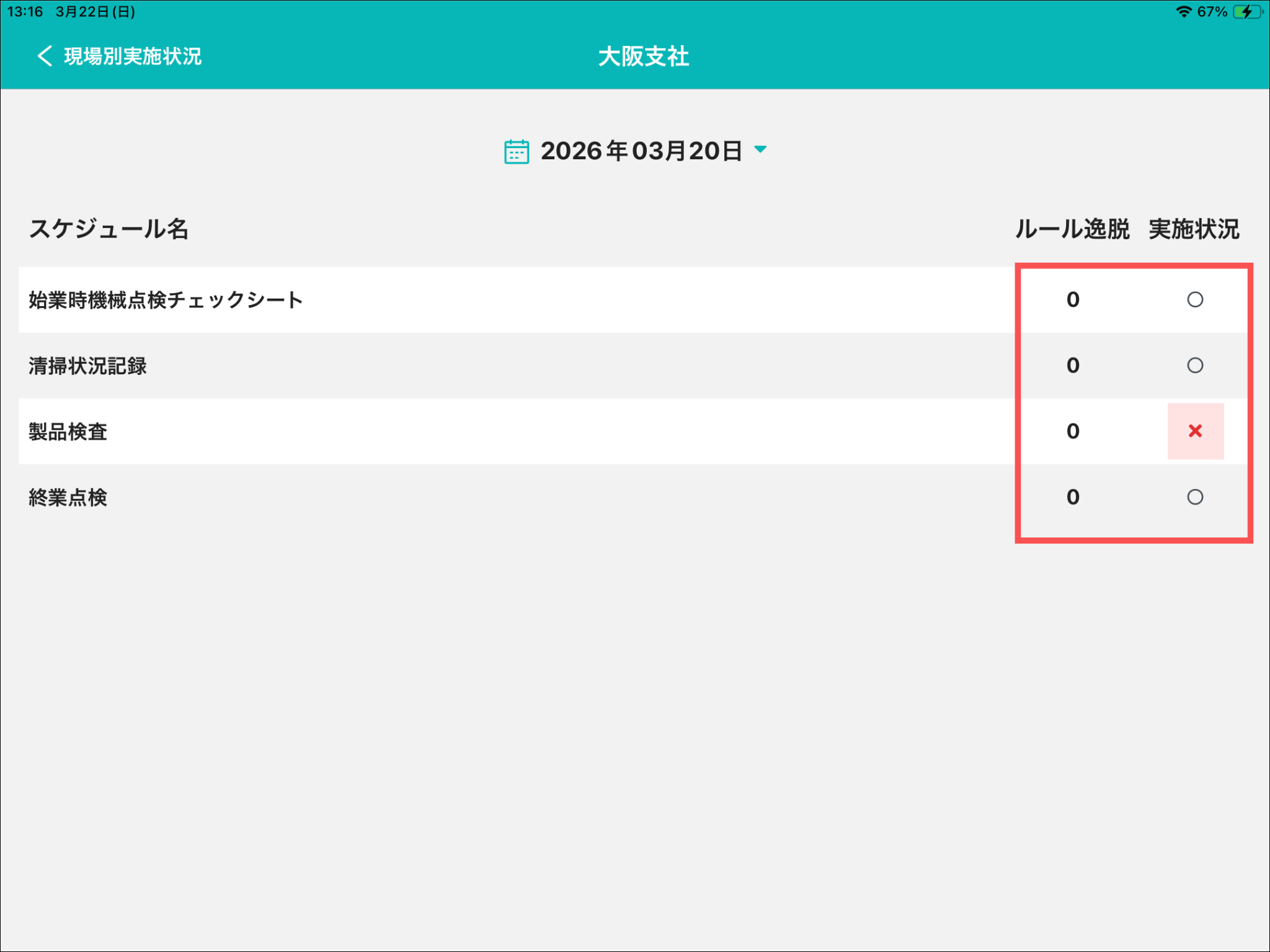1270x952 pixels.
Task: Click the calendar icon beside the date
Action: [x=516, y=151]
